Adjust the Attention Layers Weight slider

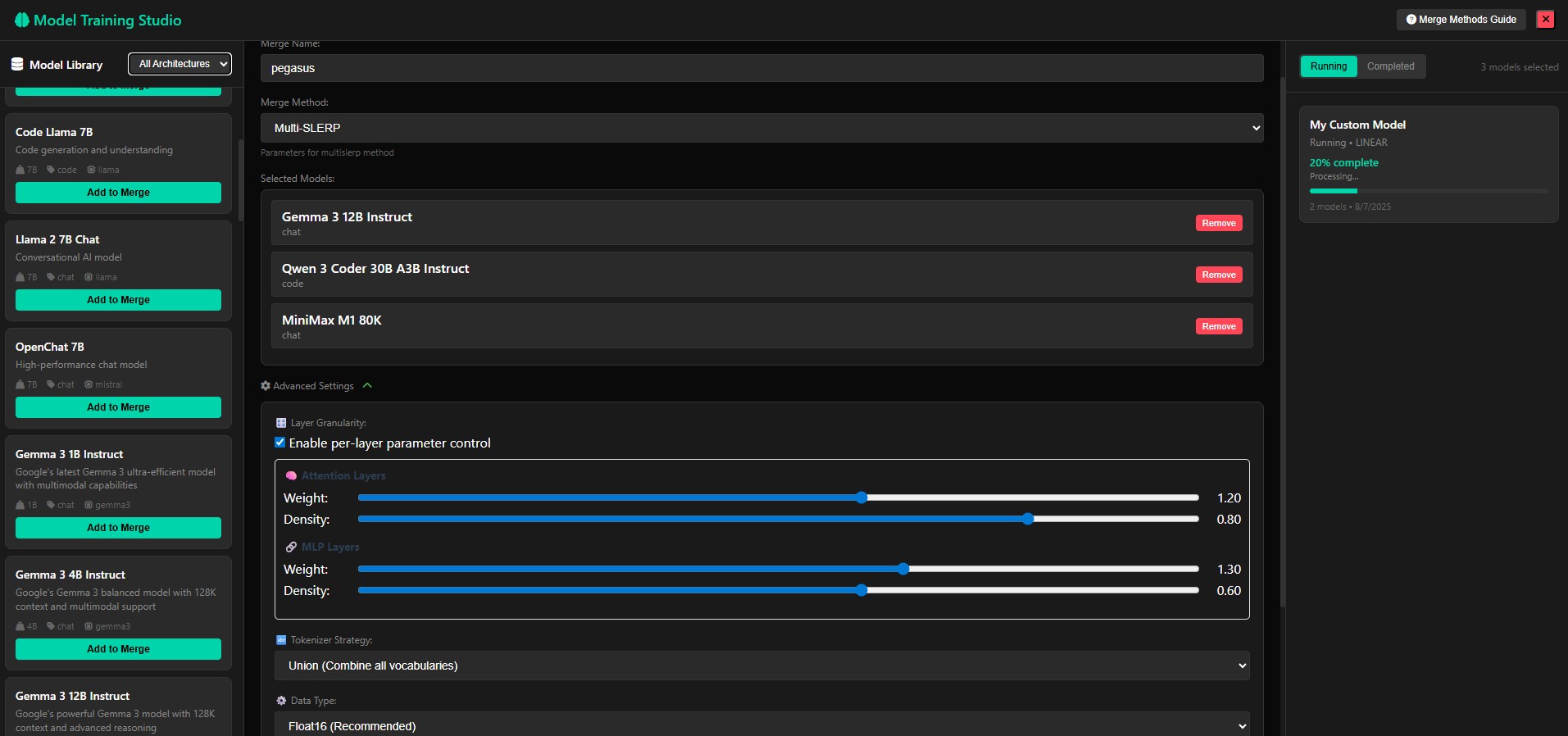(861, 497)
